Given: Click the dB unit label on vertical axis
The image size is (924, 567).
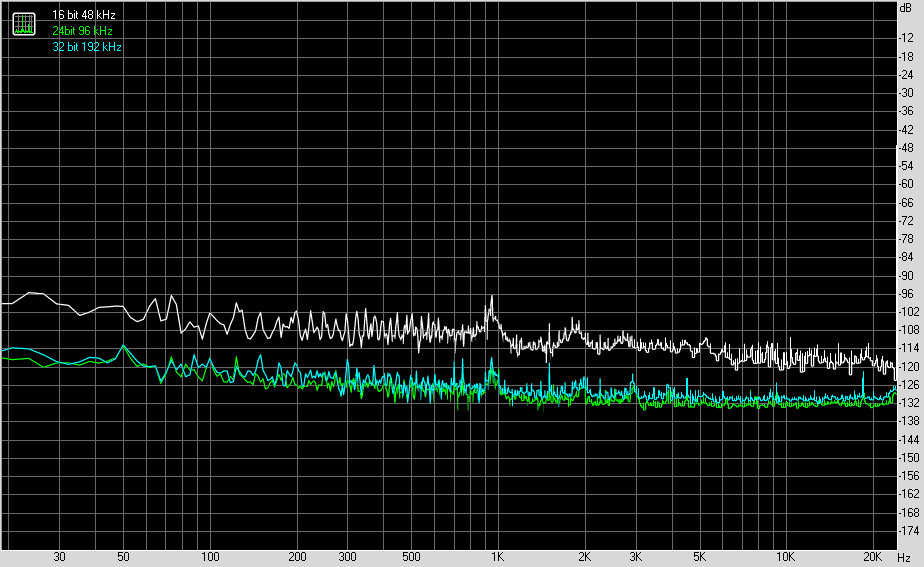Looking at the screenshot, I should pyautogui.click(x=907, y=8).
